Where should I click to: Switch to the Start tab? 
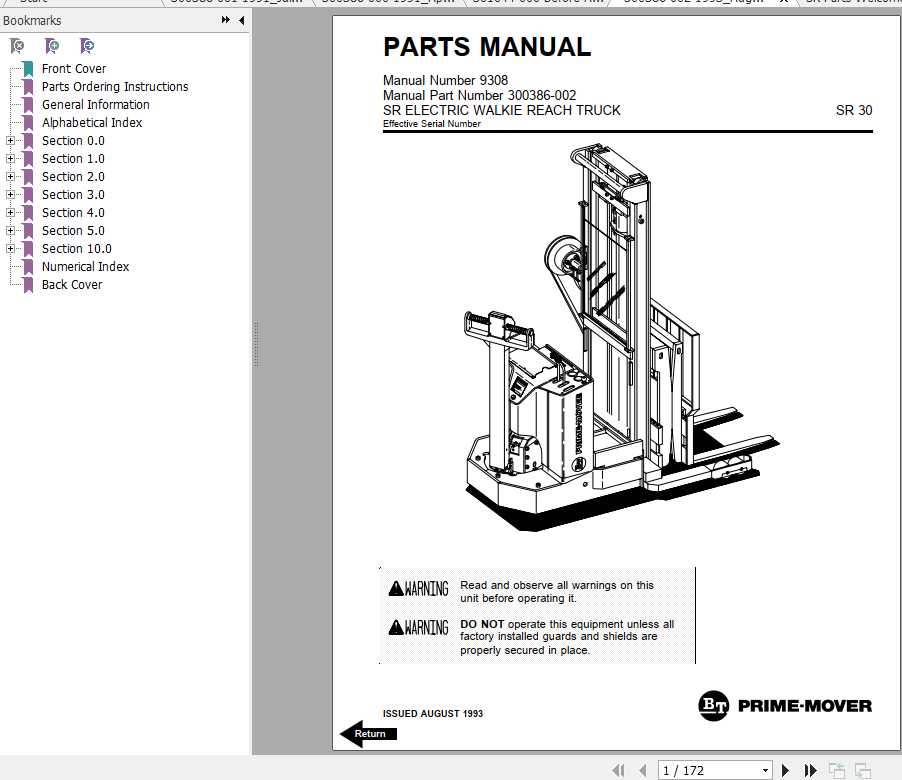[35, 2]
